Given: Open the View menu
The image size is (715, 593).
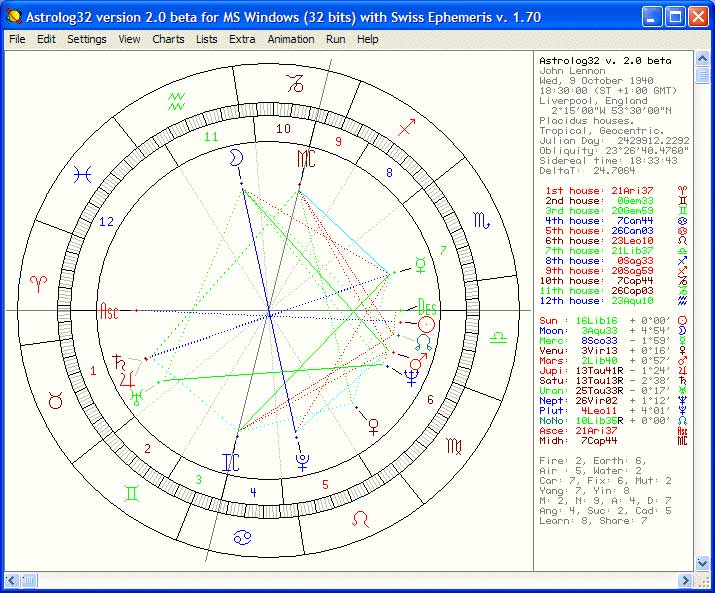Looking at the screenshot, I should pyautogui.click(x=129, y=39).
